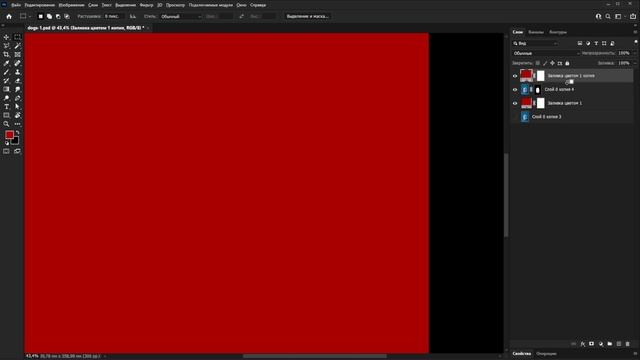Open the black background color picker
Viewport: 640px width, 360px height.
[x=16, y=142]
